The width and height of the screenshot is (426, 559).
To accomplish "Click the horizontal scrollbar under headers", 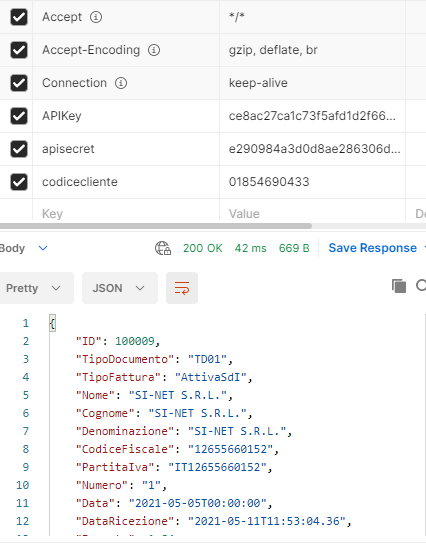I will 156,226.
